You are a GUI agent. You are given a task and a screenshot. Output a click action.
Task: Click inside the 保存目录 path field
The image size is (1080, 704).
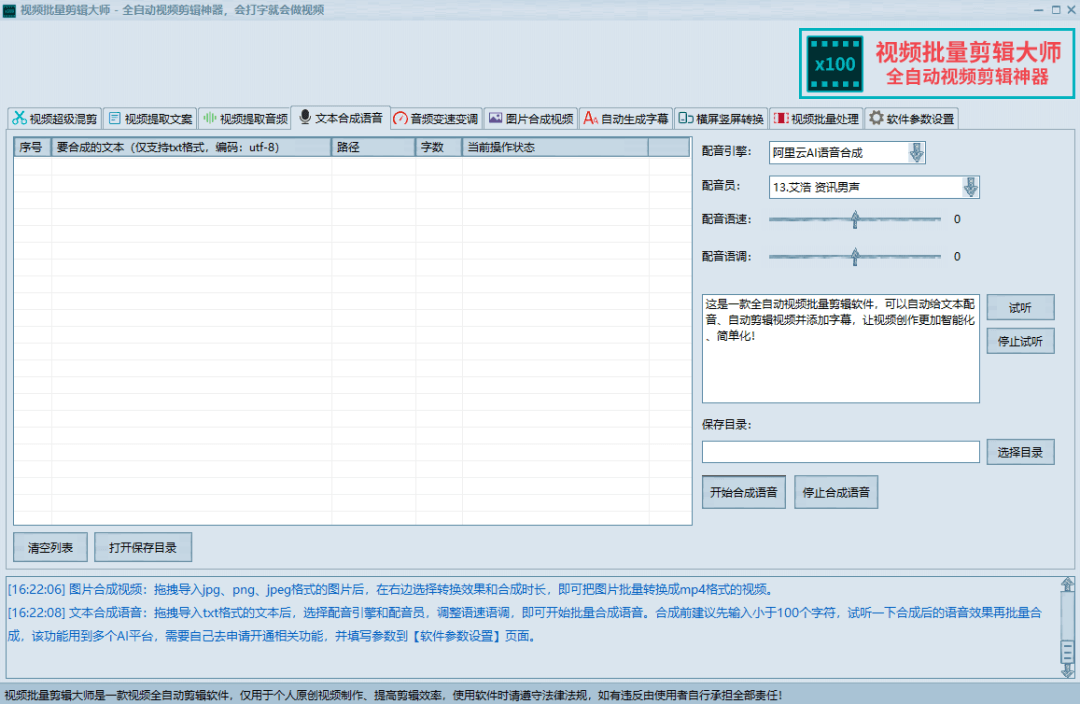(840, 451)
